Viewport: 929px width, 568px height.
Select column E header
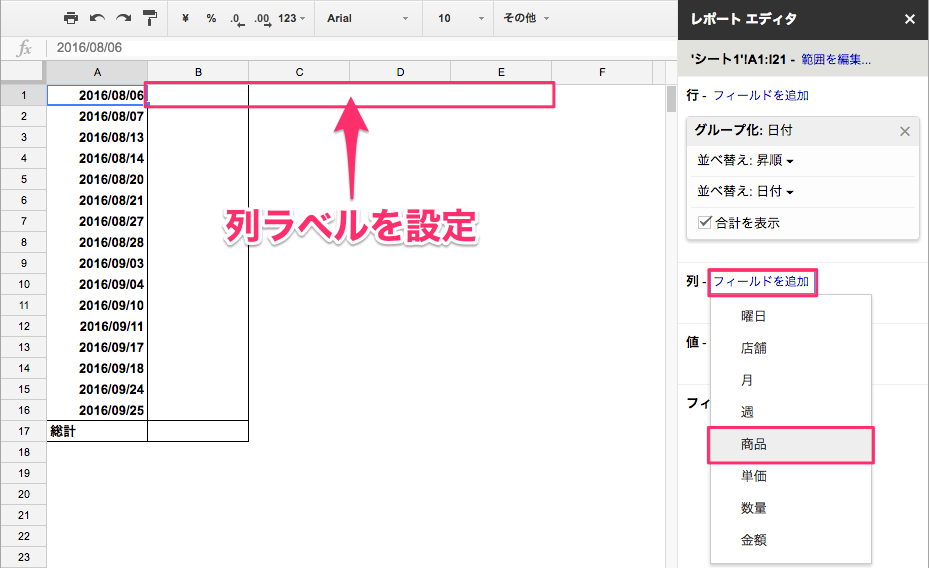click(x=501, y=72)
